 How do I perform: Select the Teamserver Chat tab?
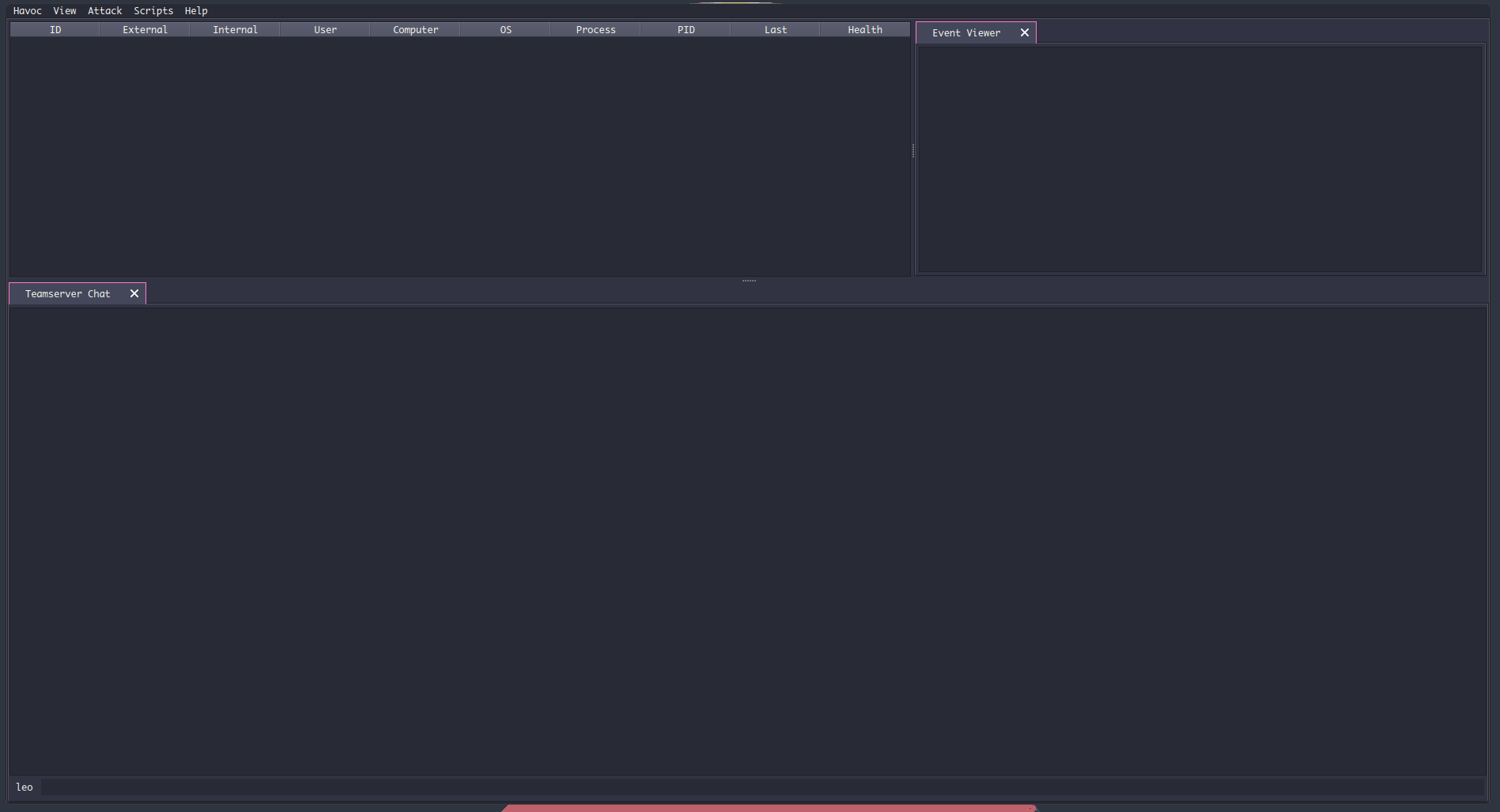click(x=67, y=293)
